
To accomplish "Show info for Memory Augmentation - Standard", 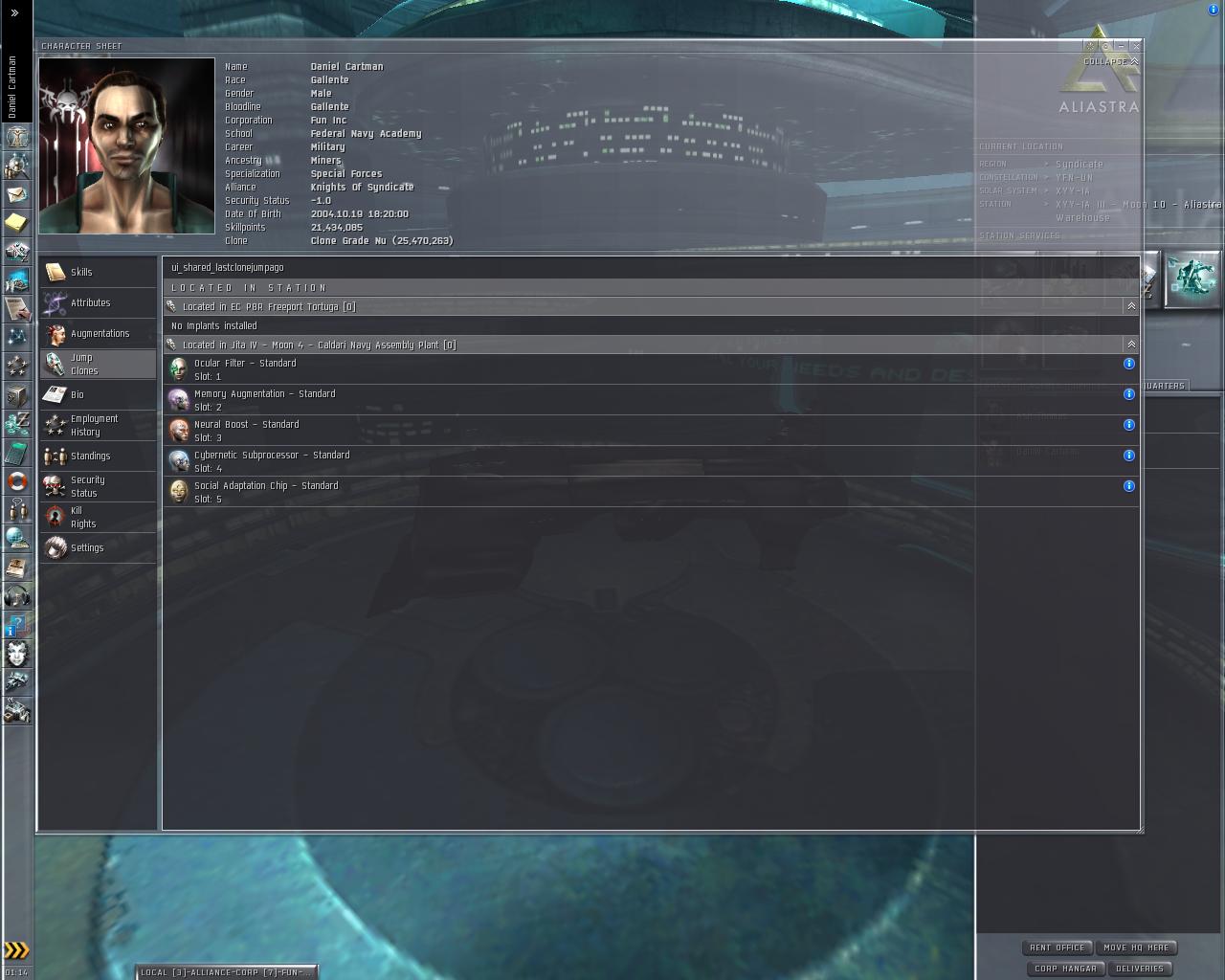I will [x=1129, y=394].
